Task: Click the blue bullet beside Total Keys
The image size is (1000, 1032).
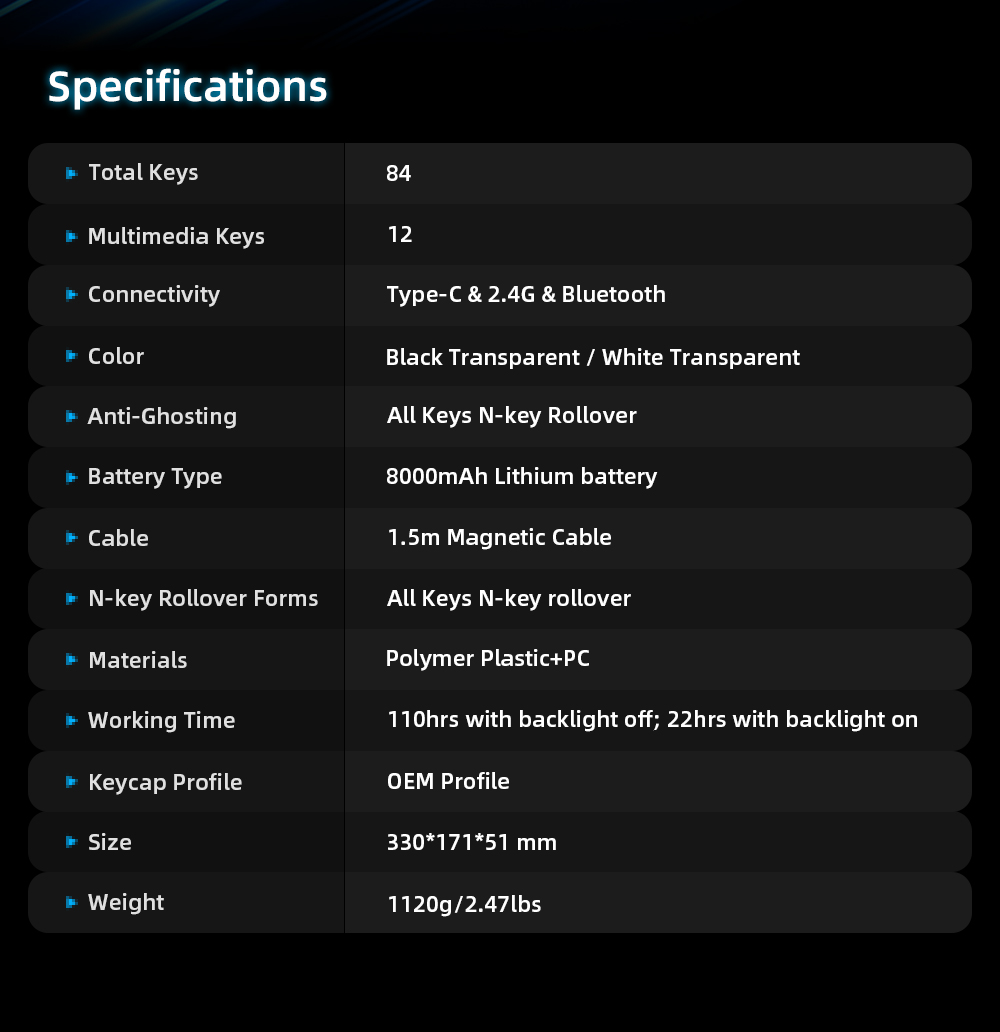Action: [x=71, y=173]
